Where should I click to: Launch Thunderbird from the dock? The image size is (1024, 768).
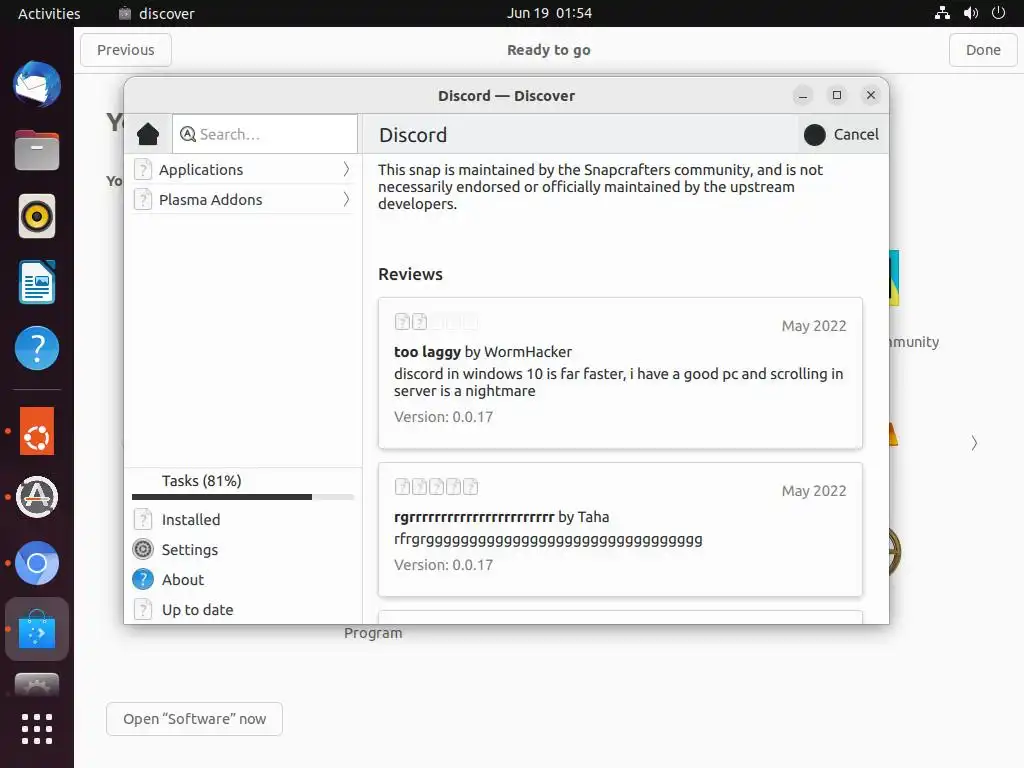(x=37, y=84)
